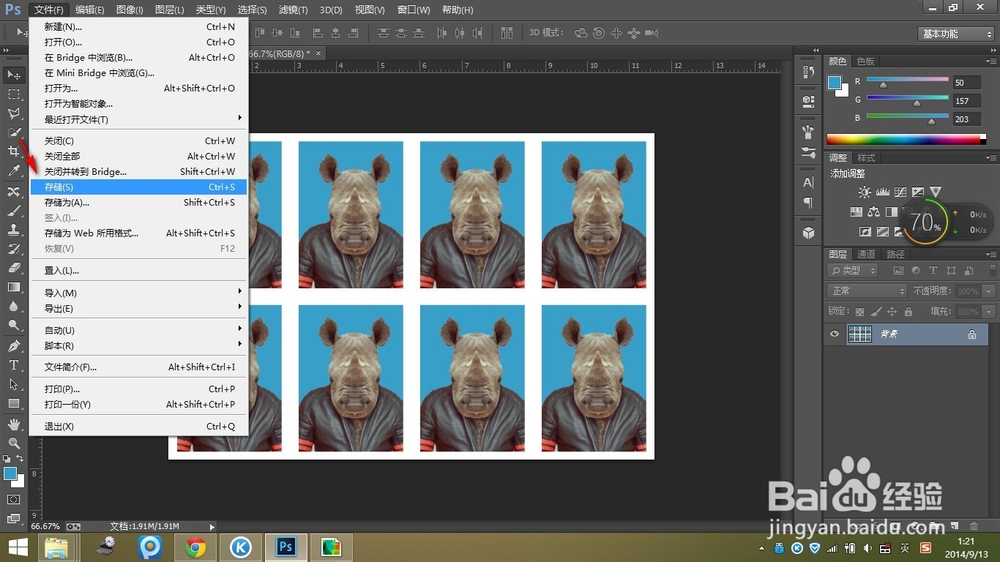
Task: Open the Brush Presets panel icon
Action: pyautogui.click(x=809, y=152)
